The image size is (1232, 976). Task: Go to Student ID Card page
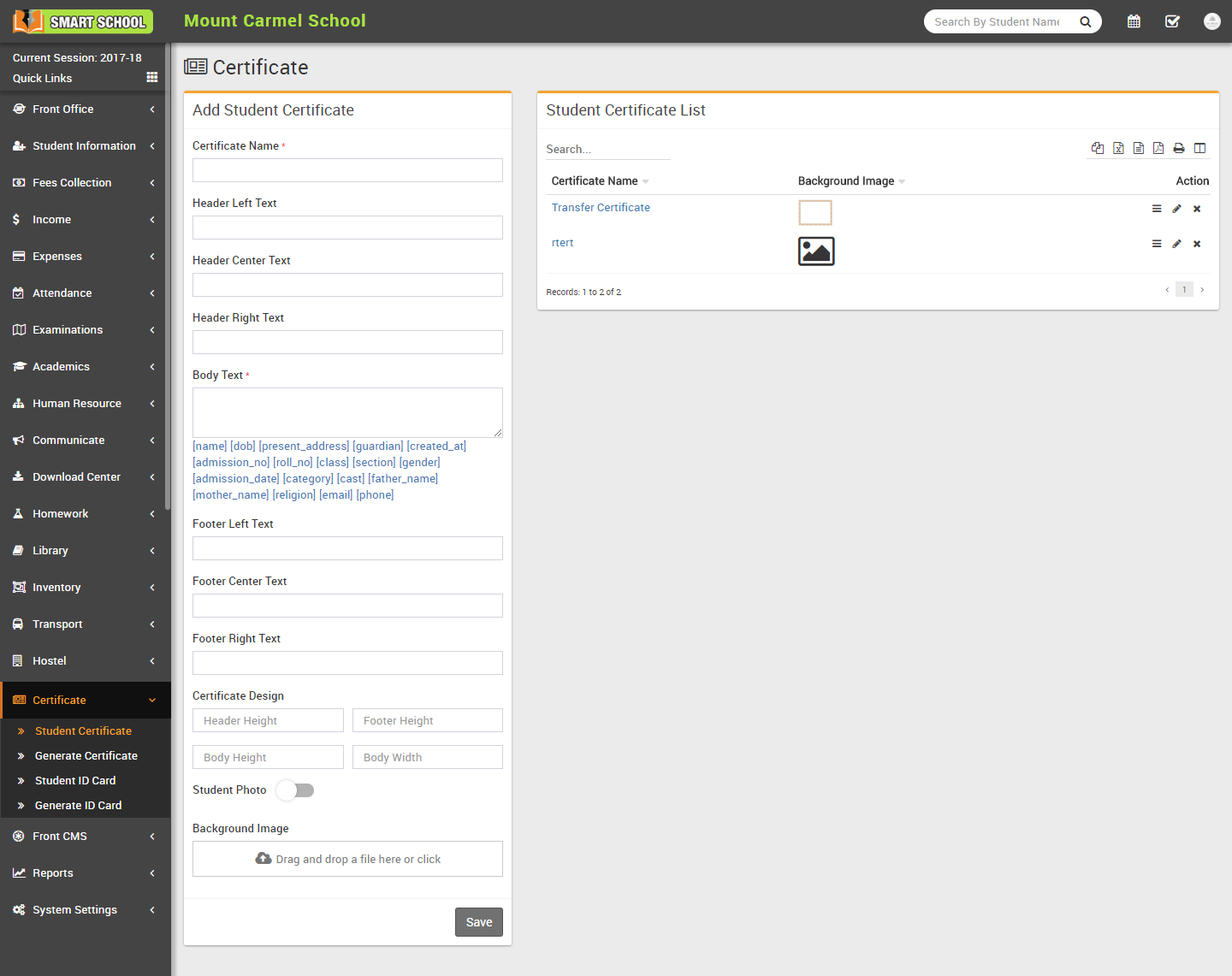tap(75, 781)
